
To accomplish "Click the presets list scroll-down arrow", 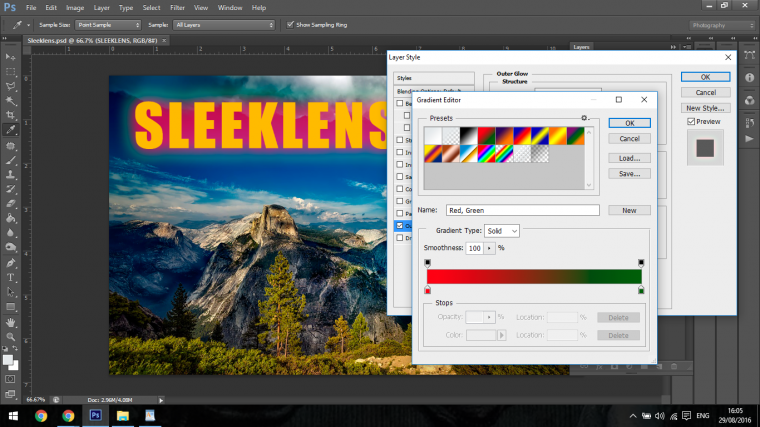I will (x=589, y=185).
